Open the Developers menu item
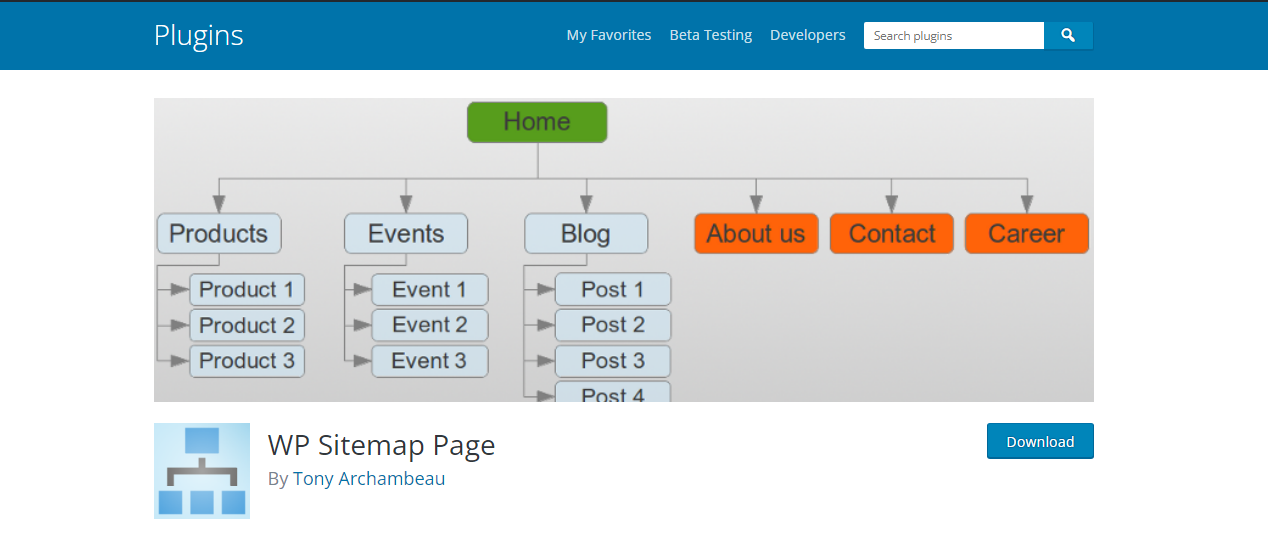Viewport: 1268px width, 540px height. coord(808,35)
